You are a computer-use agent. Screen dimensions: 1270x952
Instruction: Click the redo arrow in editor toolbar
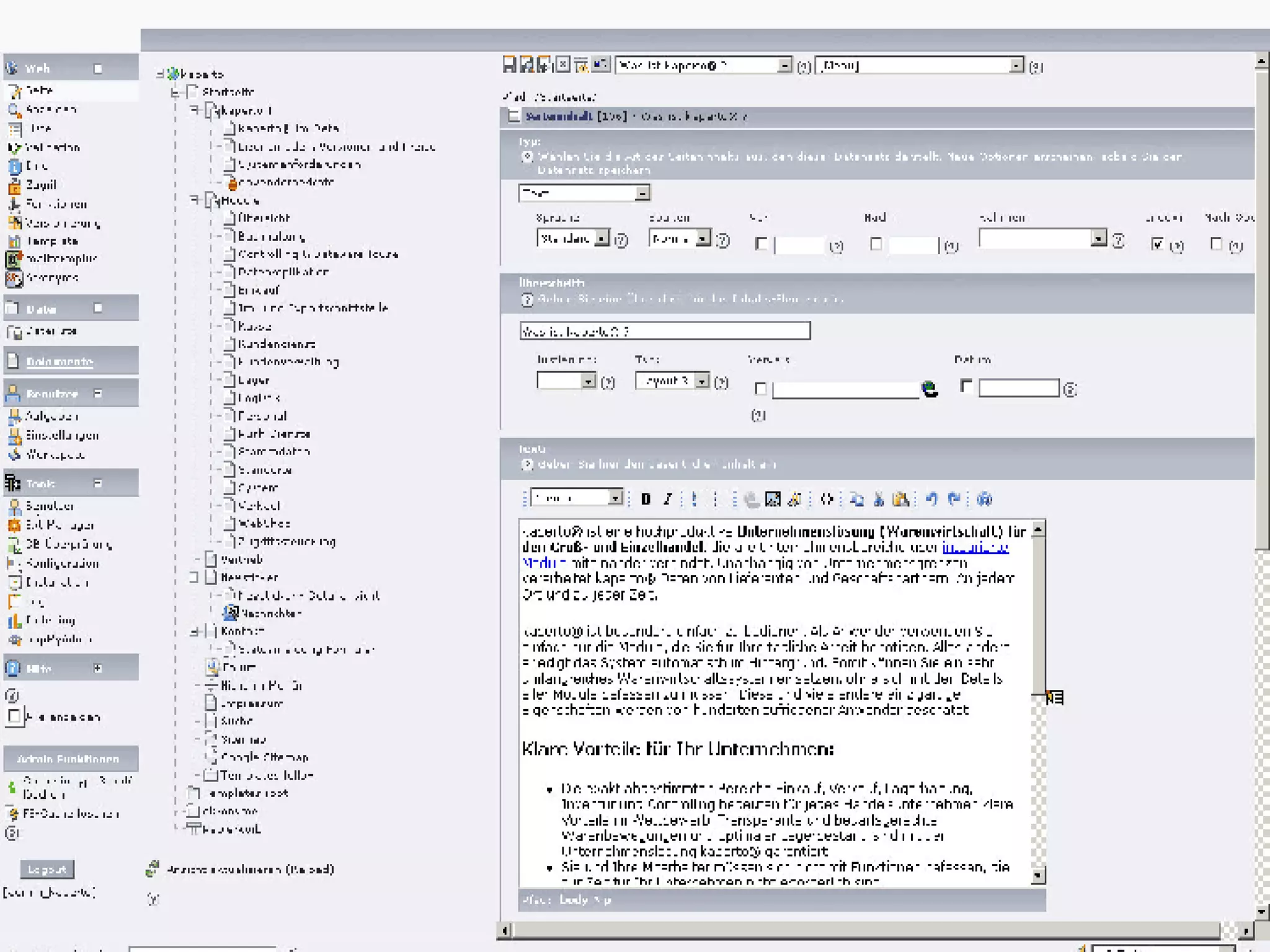tap(954, 499)
